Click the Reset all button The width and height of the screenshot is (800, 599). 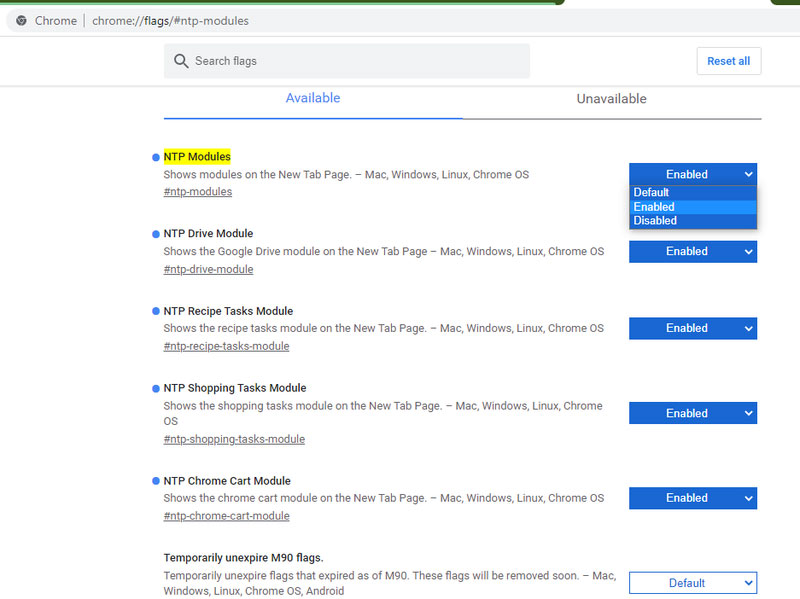click(x=729, y=61)
